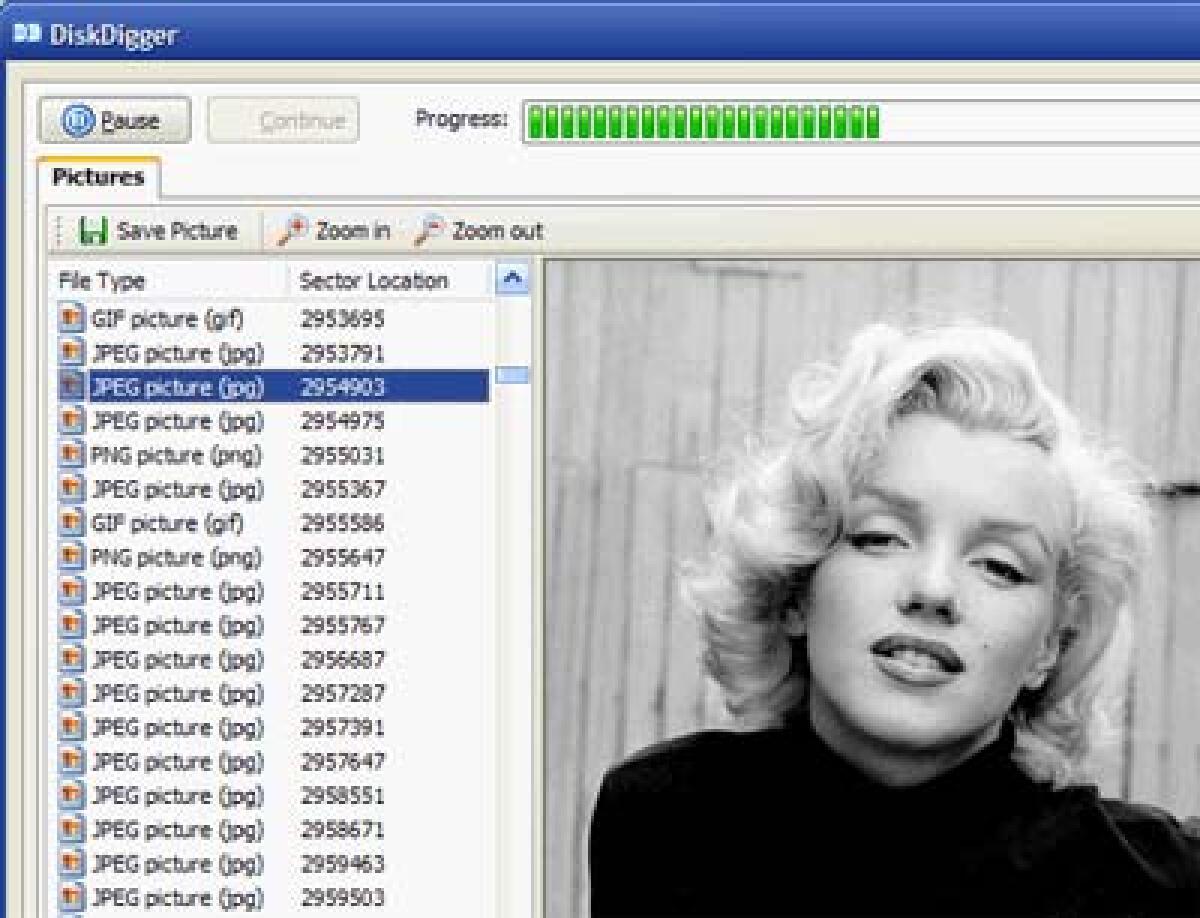
Task: Click the file list scrollbar thumb
Action: (x=513, y=375)
